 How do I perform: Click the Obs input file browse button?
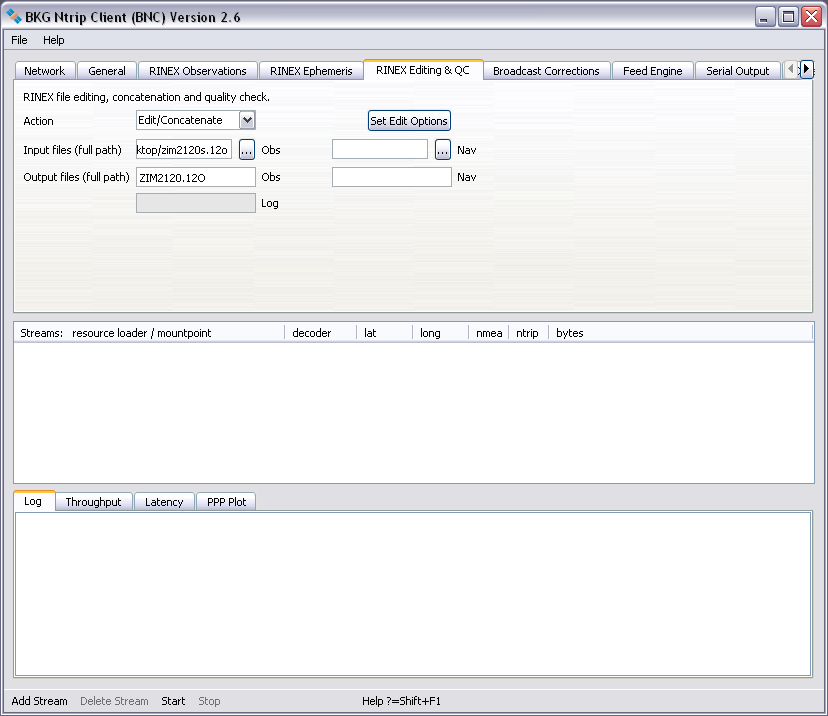(x=247, y=150)
